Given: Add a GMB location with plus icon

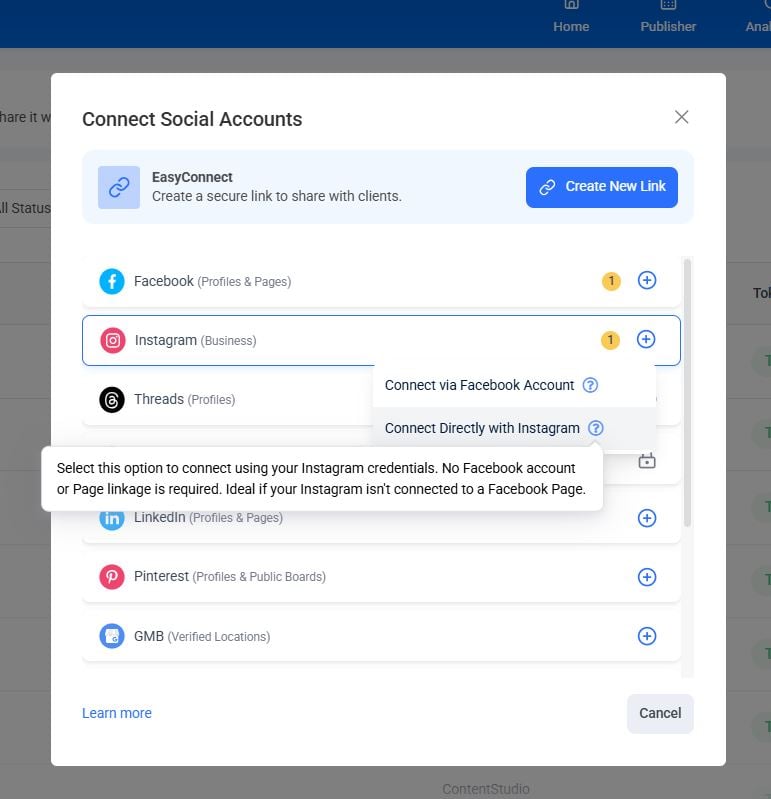Looking at the screenshot, I should pyautogui.click(x=647, y=636).
